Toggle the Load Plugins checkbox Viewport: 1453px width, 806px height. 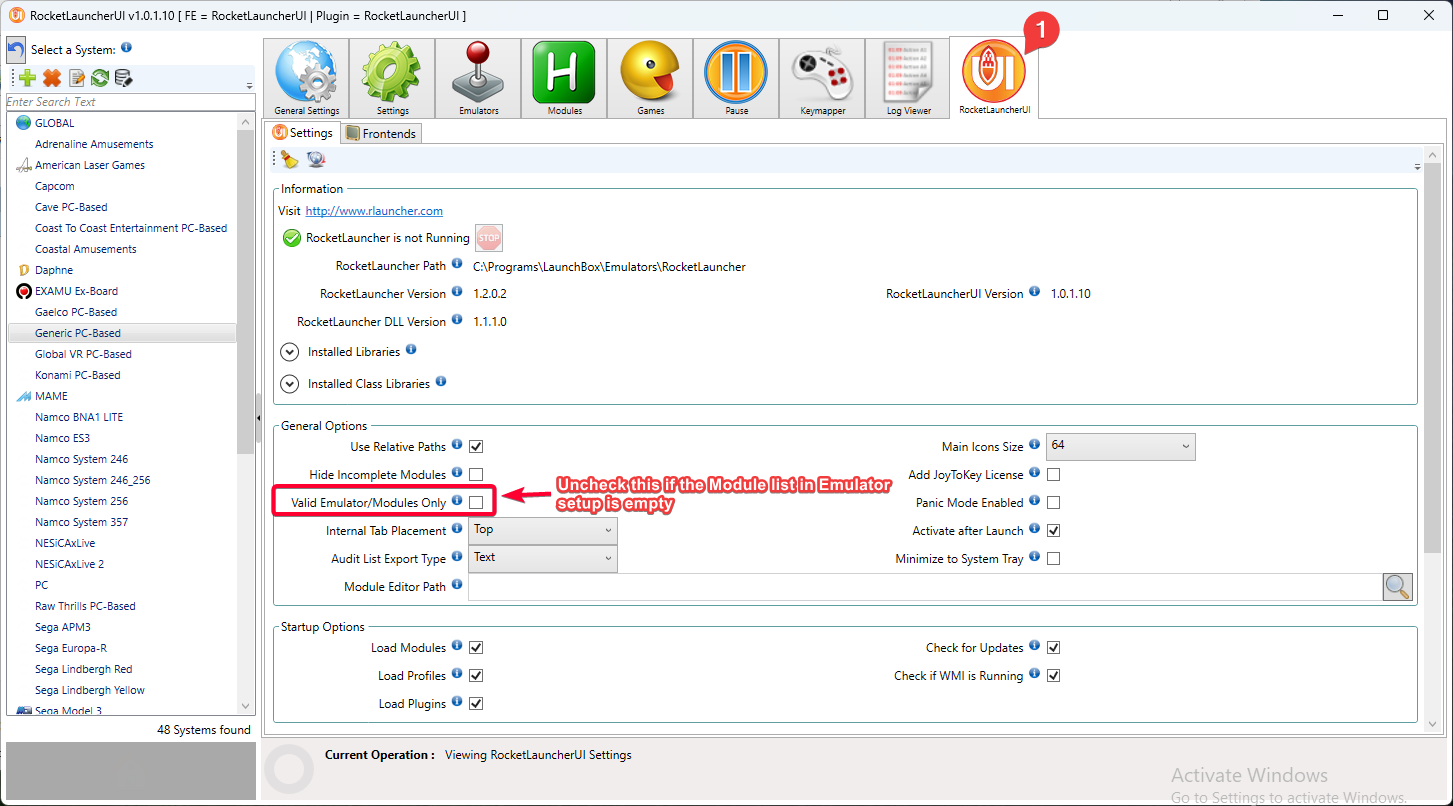476,704
